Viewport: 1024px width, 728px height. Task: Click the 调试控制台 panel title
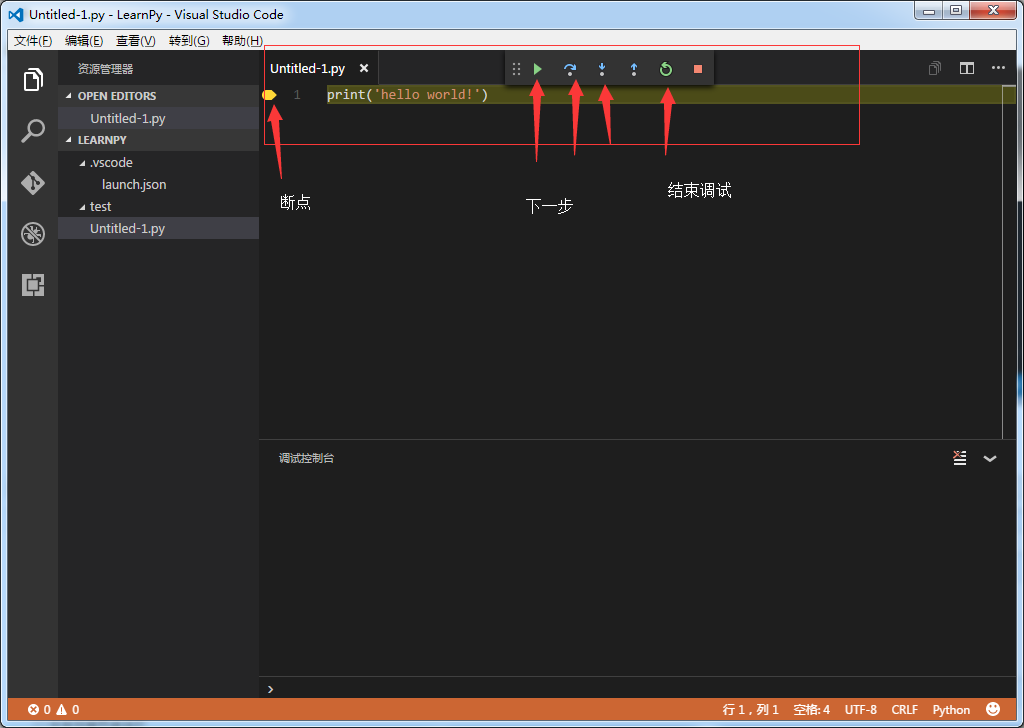tap(306, 458)
